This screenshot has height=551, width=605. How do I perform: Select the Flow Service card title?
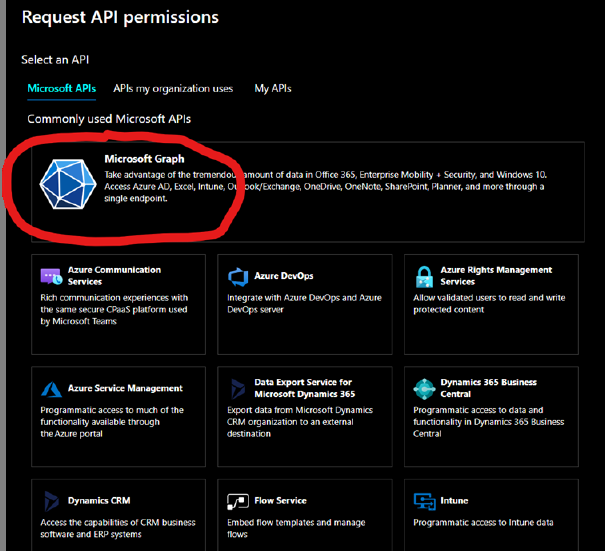coord(280,501)
